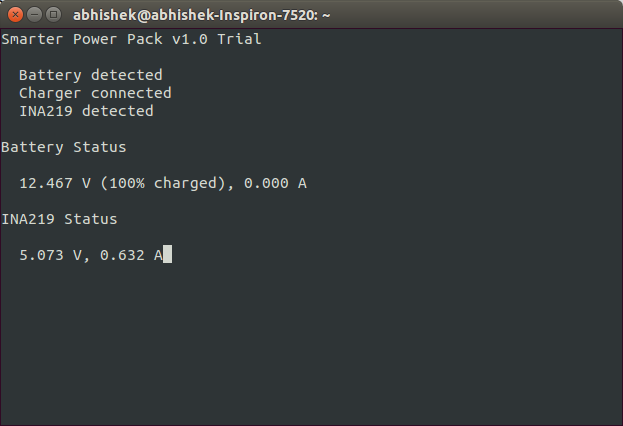Maximize the terminal window
Screen dimensions: 623x426
coord(54,15)
